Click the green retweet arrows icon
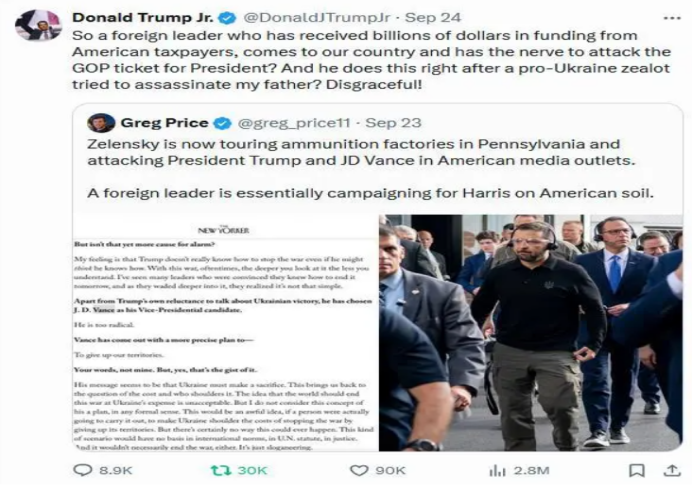 (221, 470)
